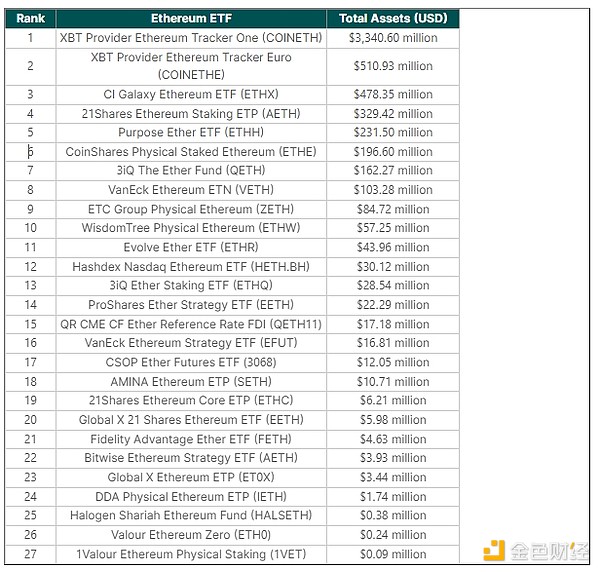
Task: Click Hashdex Nasdaq Ethereum ETF (HETH.BH)
Action: [x=191, y=267]
